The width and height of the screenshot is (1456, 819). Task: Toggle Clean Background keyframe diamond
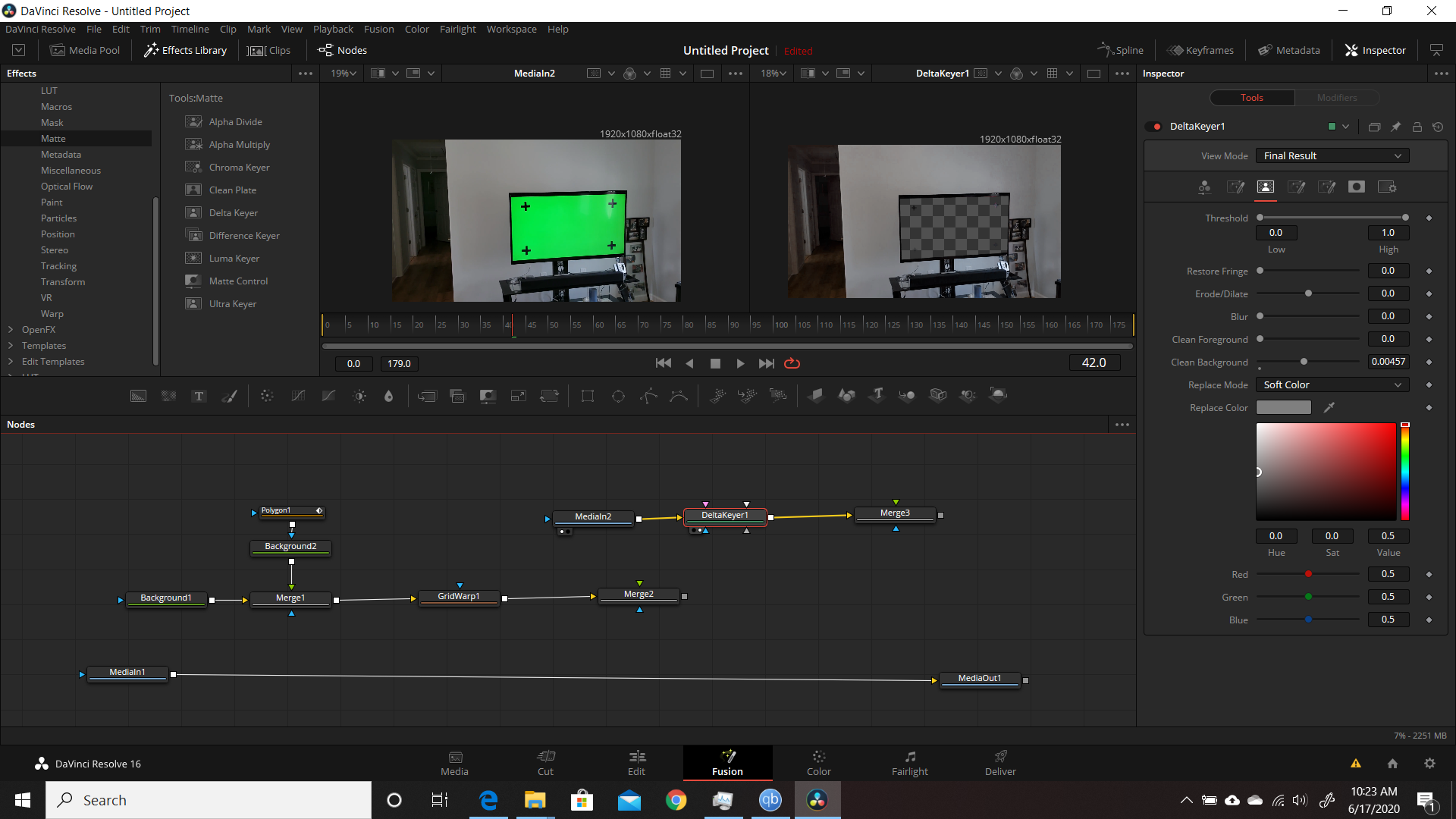tap(1429, 362)
